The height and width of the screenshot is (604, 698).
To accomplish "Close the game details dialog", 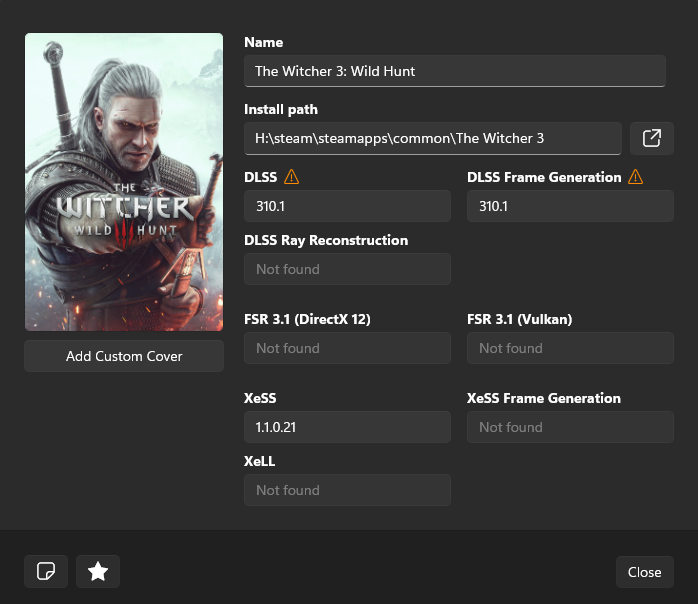I will point(644,572).
